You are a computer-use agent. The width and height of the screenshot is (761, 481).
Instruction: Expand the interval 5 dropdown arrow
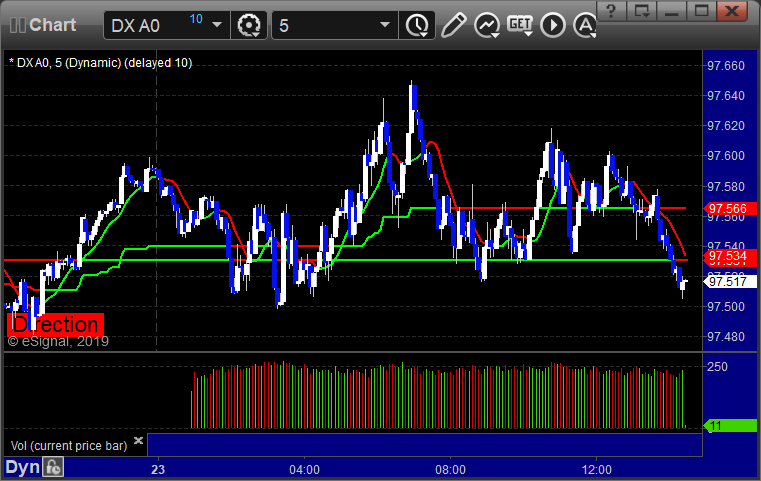pos(385,25)
